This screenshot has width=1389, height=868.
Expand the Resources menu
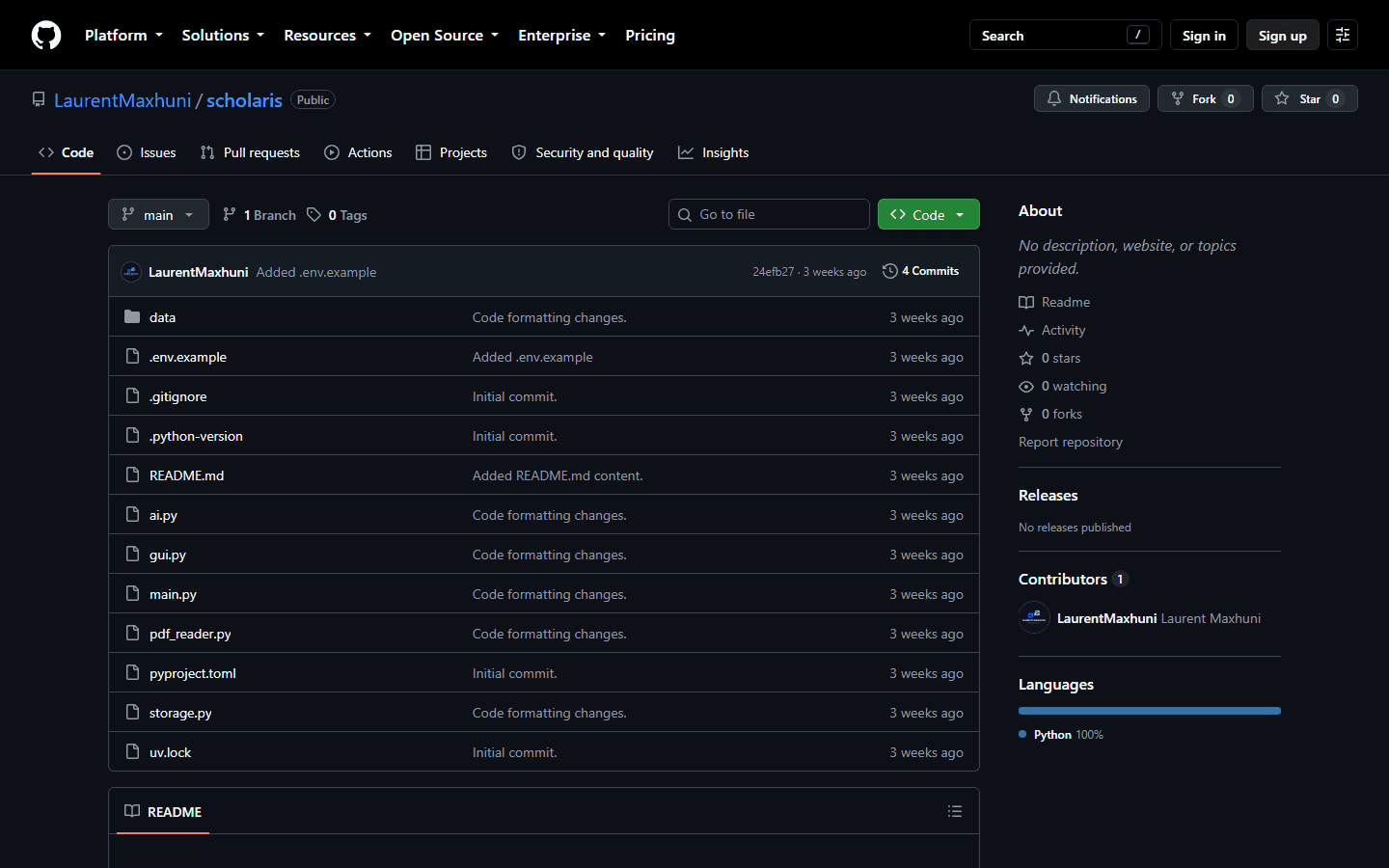pos(327,35)
